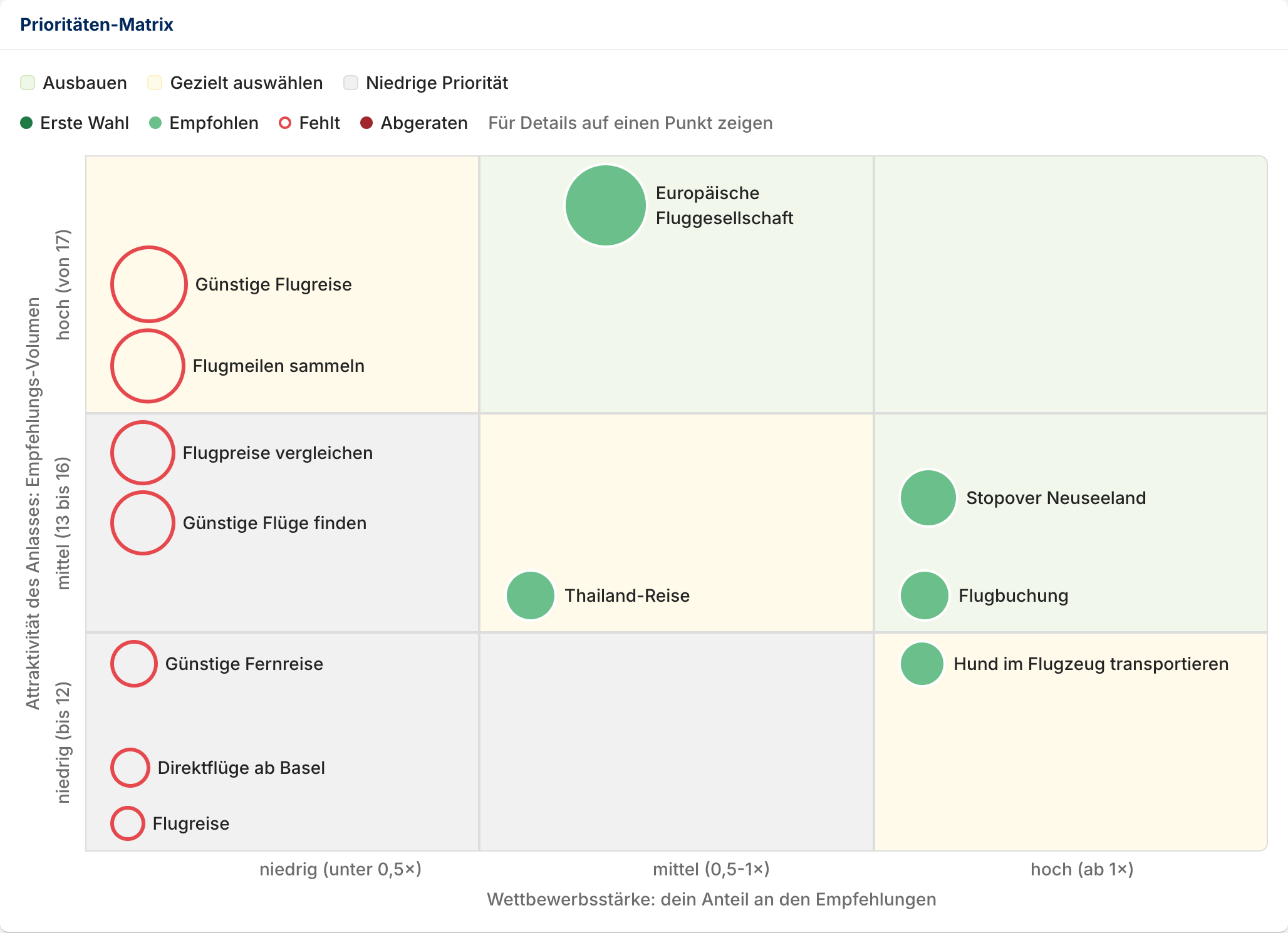This screenshot has width=1288, height=933.
Task: Click the Niedrige Priorität legend swatch
Action: click(x=351, y=83)
